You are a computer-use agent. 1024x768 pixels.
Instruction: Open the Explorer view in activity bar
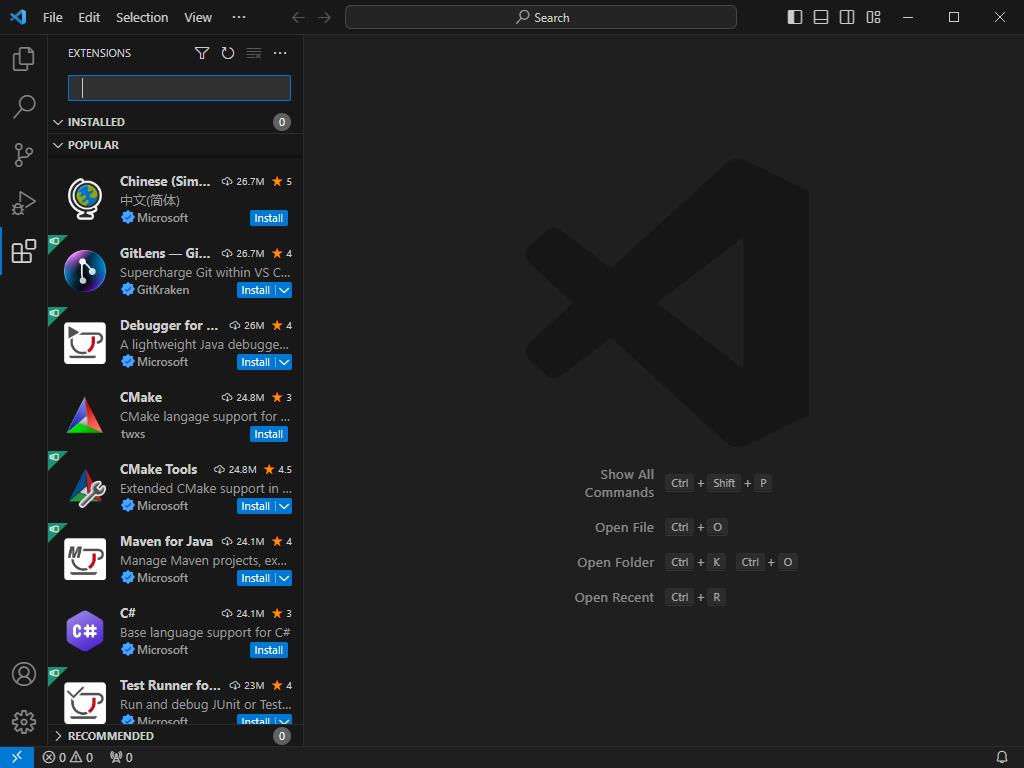pyautogui.click(x=24, y=59)
